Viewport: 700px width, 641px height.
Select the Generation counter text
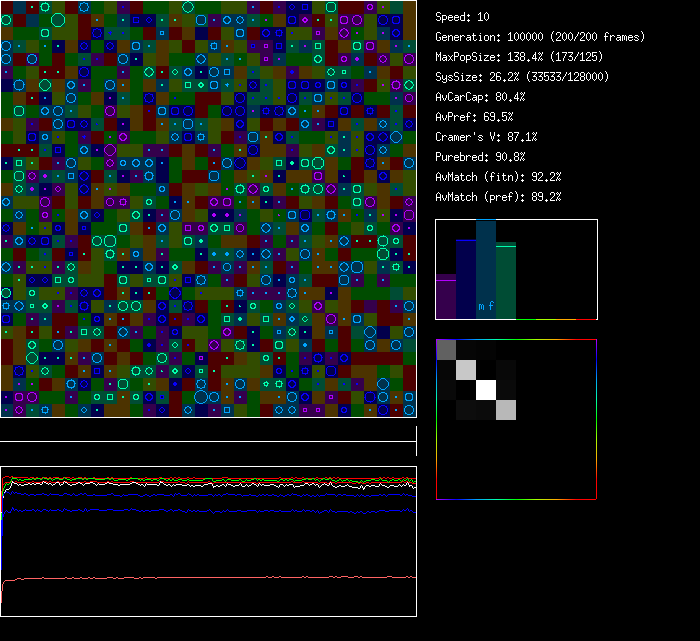(540, 37)
